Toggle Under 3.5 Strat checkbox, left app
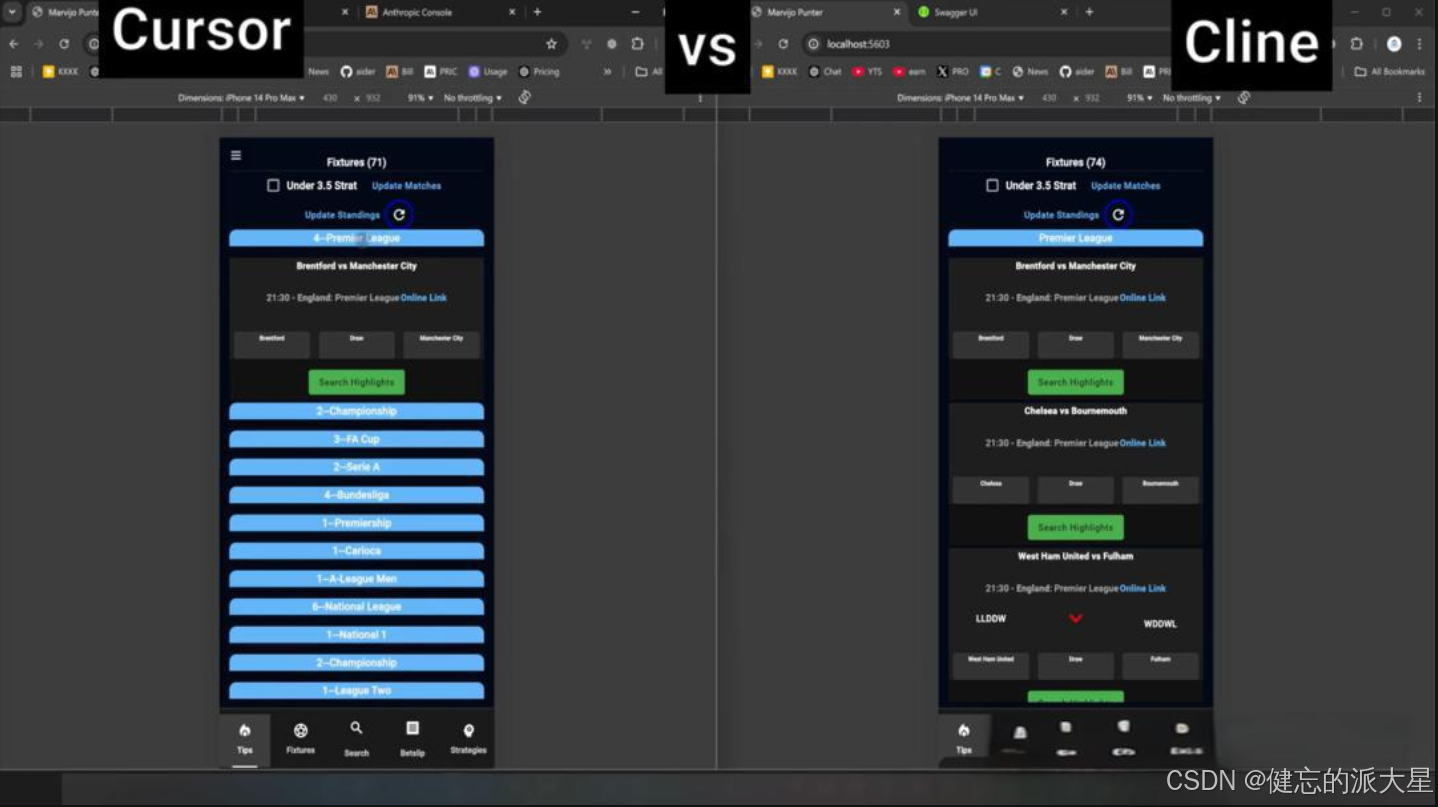 [273, 185]
